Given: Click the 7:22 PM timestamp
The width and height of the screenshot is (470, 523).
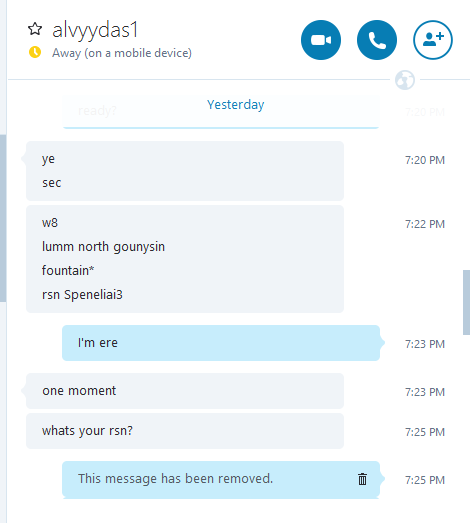Looking at the screenshot, I should pyautogui.click(x=425, y=224).
